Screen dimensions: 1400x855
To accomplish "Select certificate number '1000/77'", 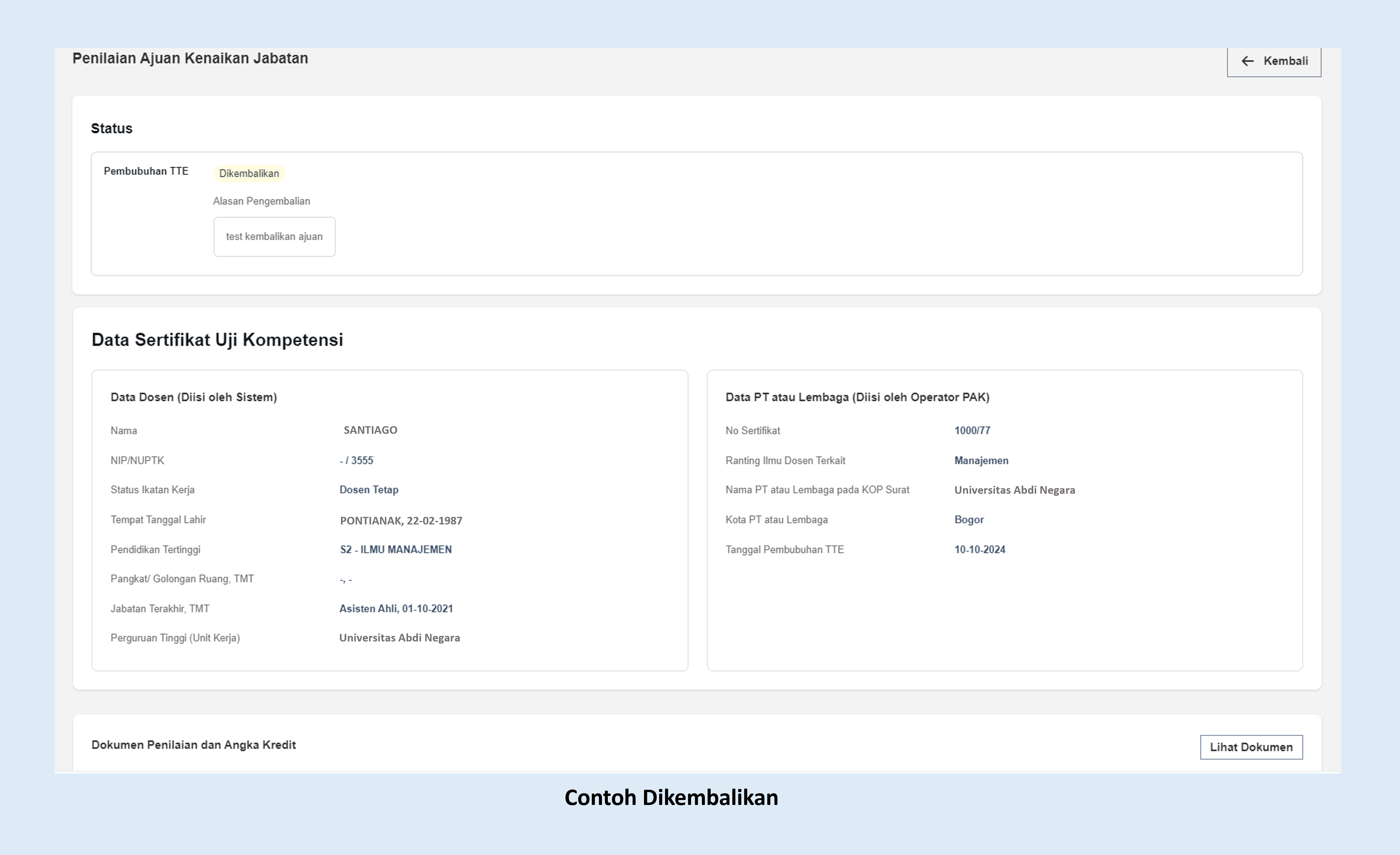I will point(972,431).
